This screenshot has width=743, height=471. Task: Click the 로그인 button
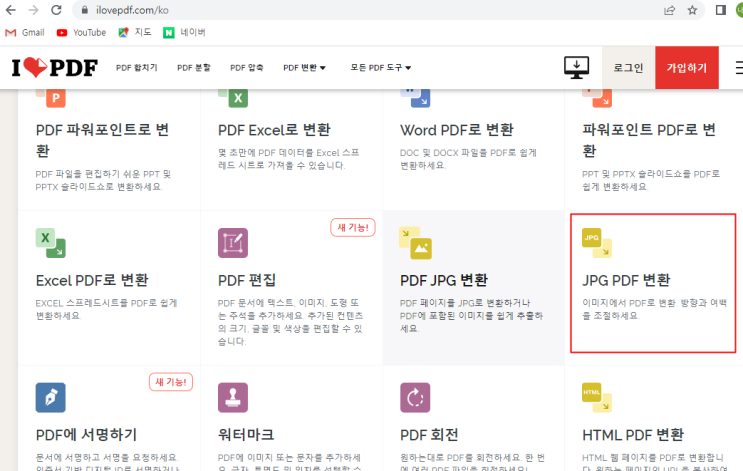(x=628, y=68)
